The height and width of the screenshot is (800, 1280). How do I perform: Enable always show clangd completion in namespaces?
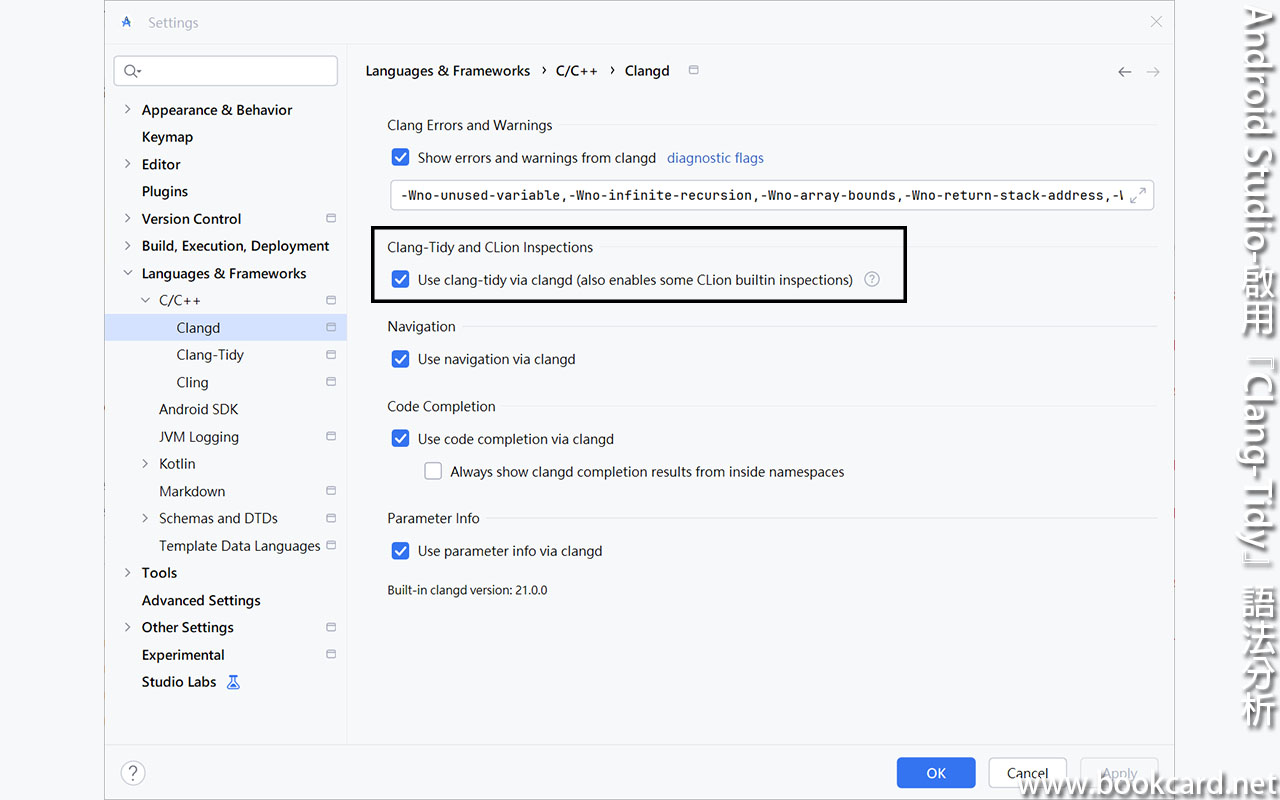point(433,471)
